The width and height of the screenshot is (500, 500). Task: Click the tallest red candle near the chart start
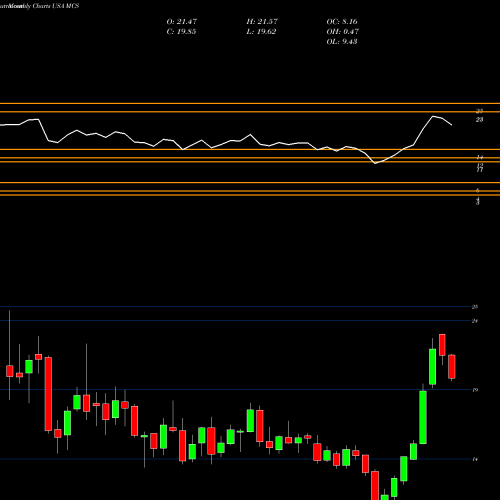[48, 394]
